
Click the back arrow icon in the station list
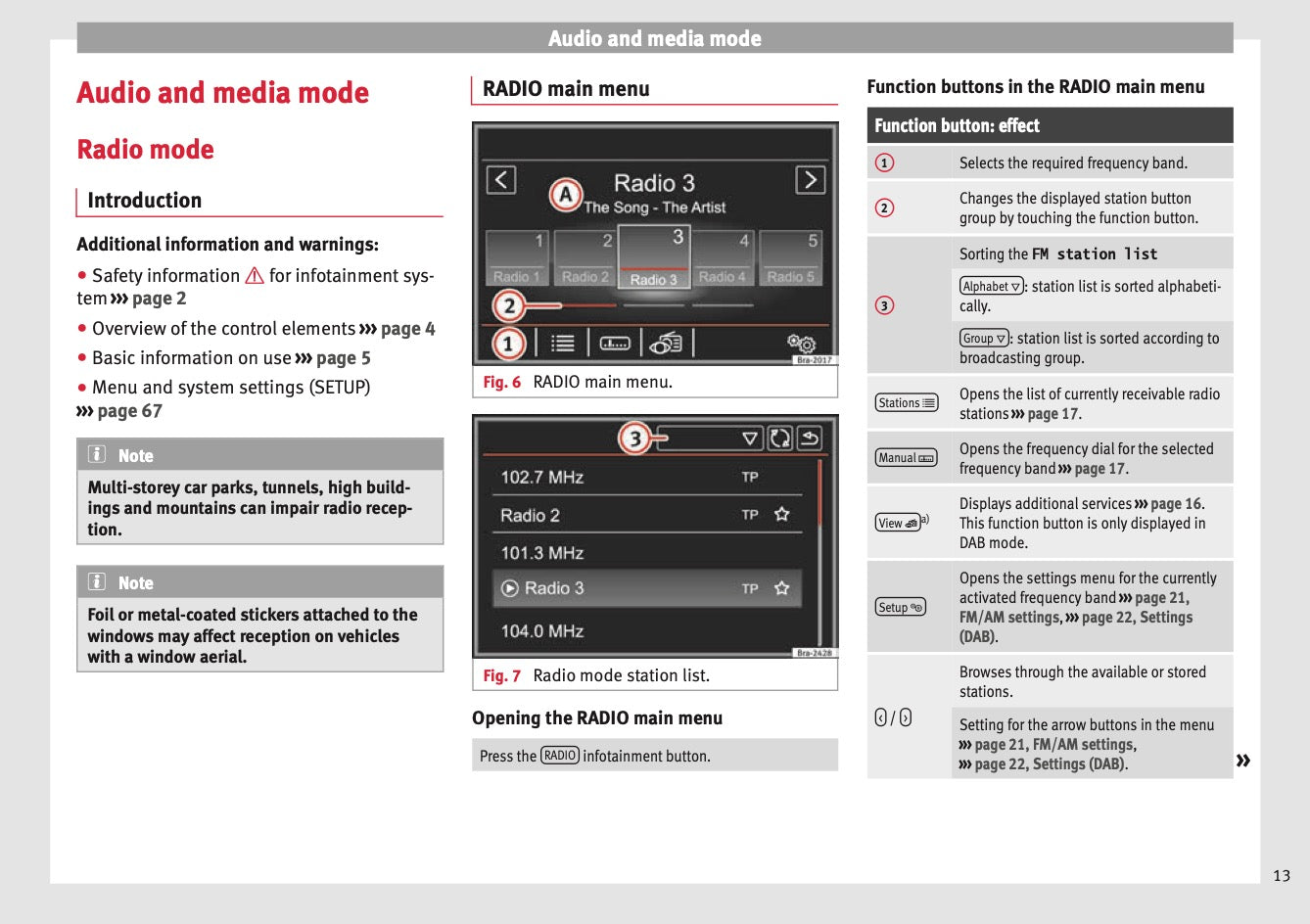click(810, 439)
